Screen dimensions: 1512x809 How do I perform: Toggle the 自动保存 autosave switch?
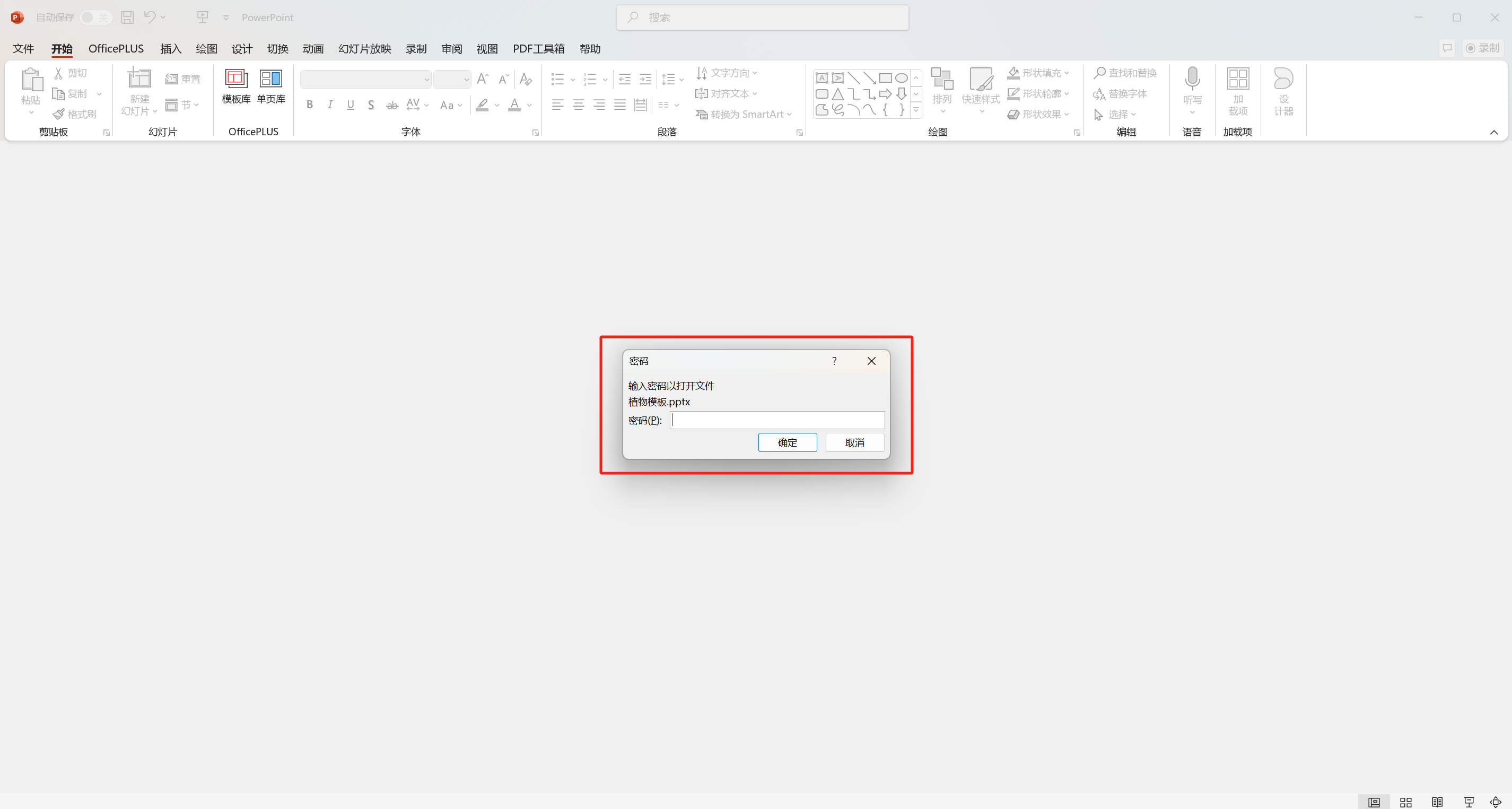[95, 18]
